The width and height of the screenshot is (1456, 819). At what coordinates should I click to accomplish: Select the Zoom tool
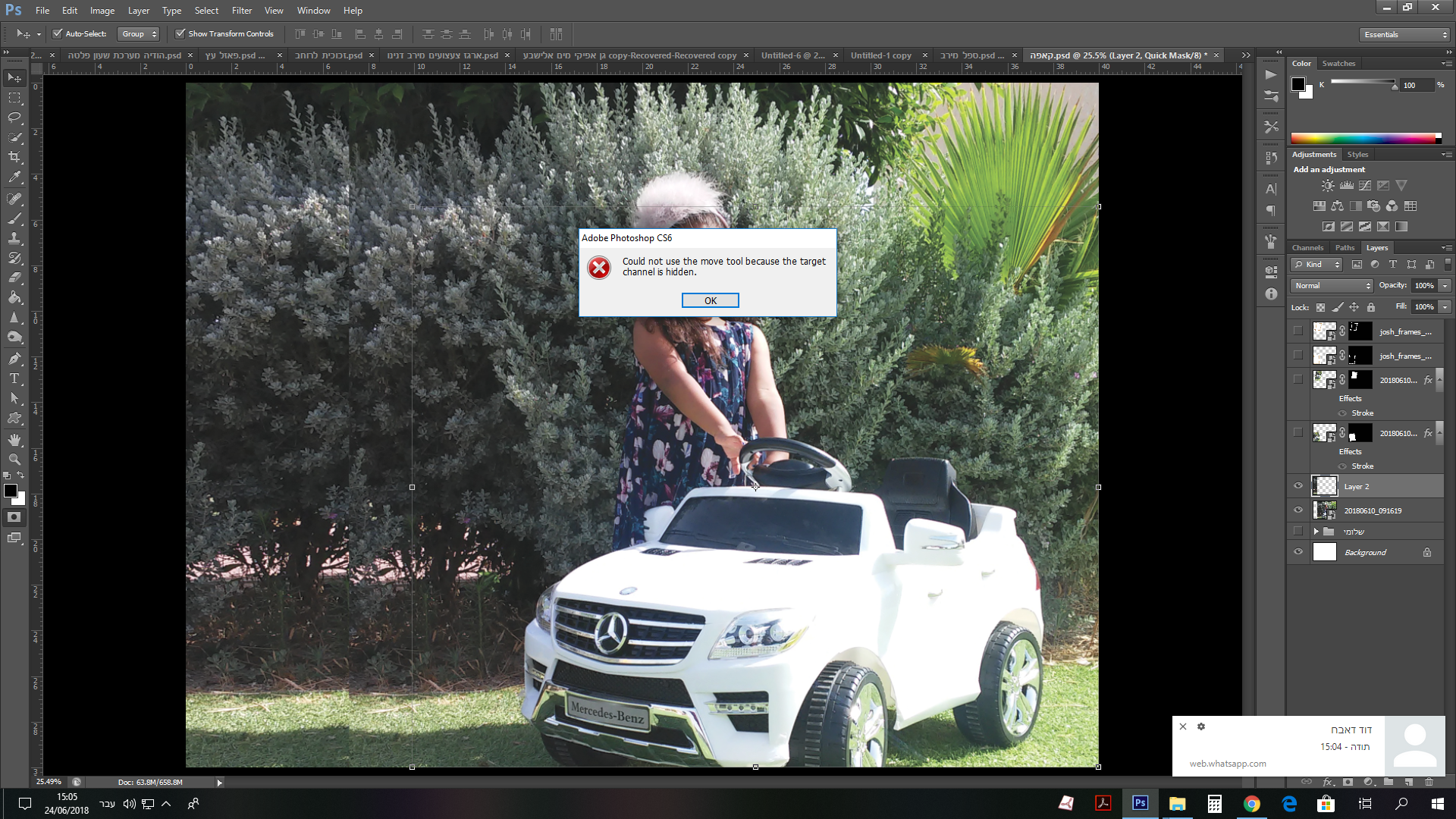(14, 460)
